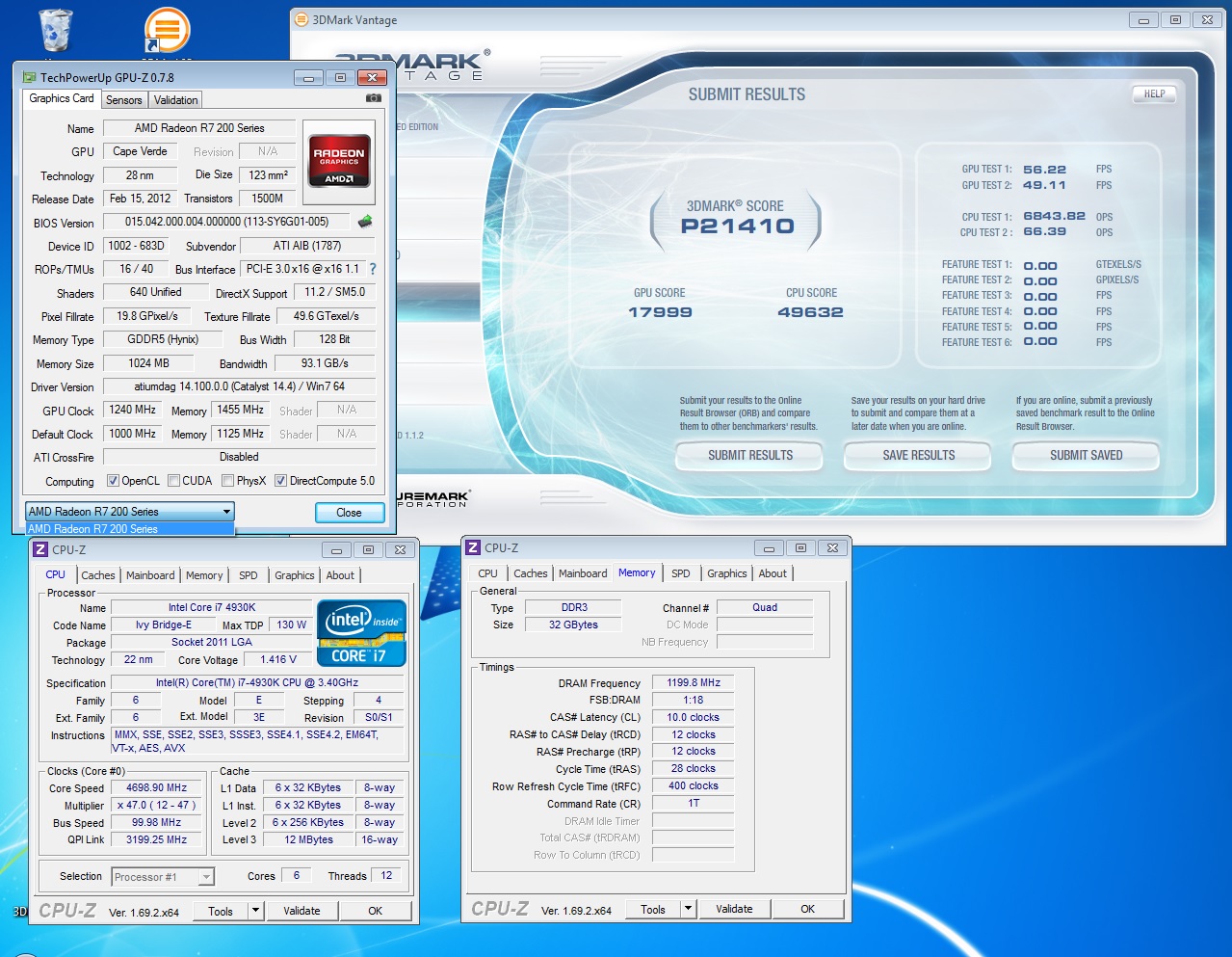
Task: Click the CPU score 49632 value
Action: coord(810,312)
